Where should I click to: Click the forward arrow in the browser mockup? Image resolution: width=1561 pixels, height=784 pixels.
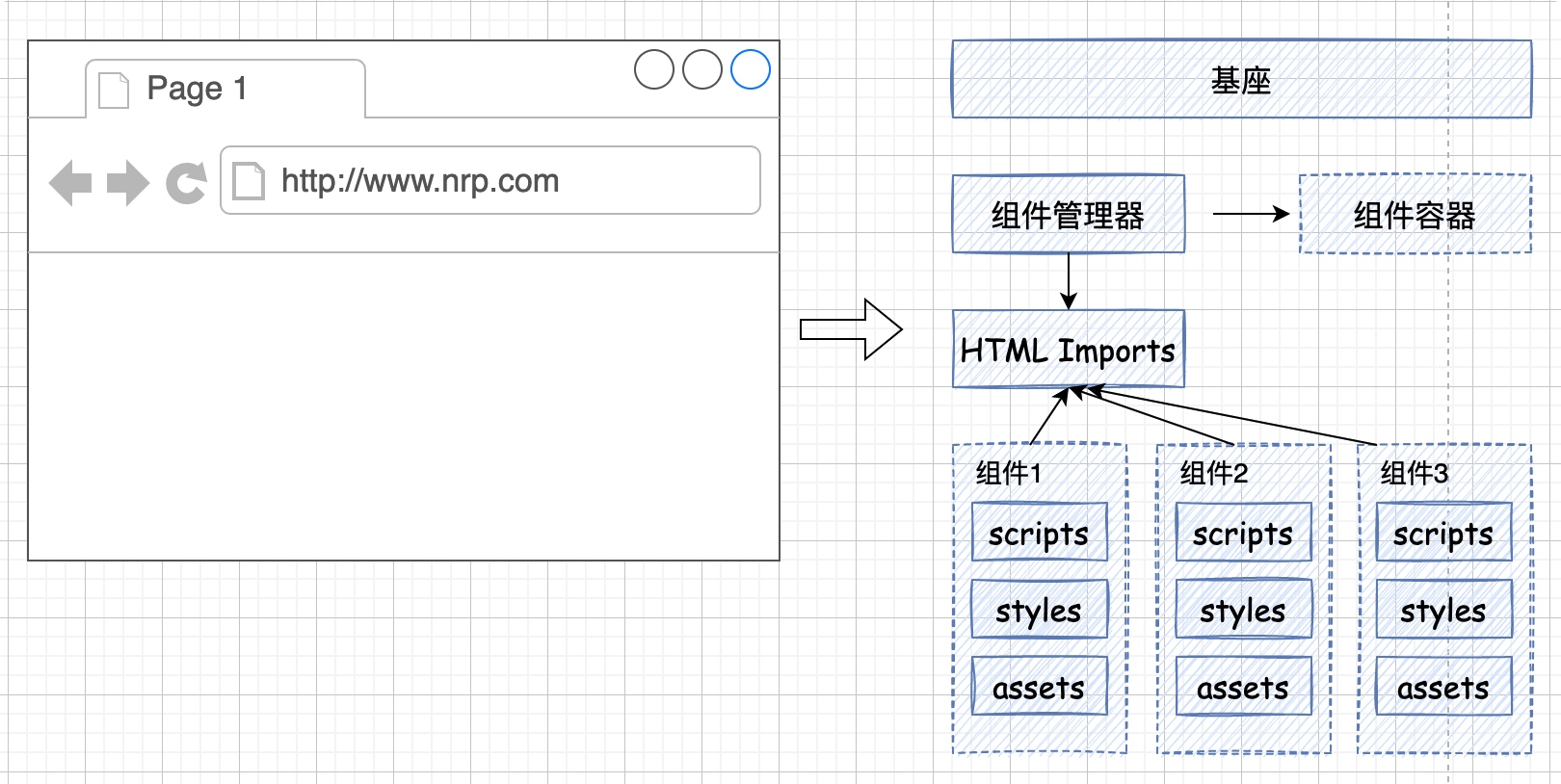point(128,182)
